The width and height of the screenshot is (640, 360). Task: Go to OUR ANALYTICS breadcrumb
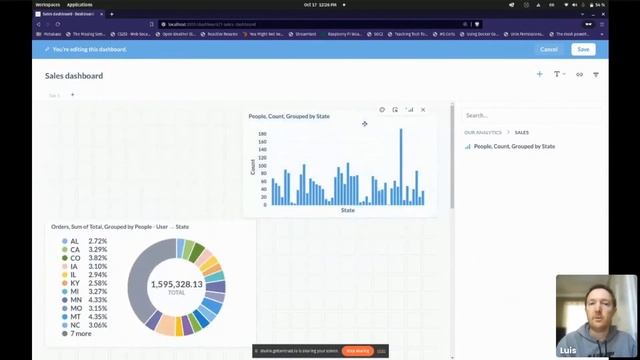482,133
